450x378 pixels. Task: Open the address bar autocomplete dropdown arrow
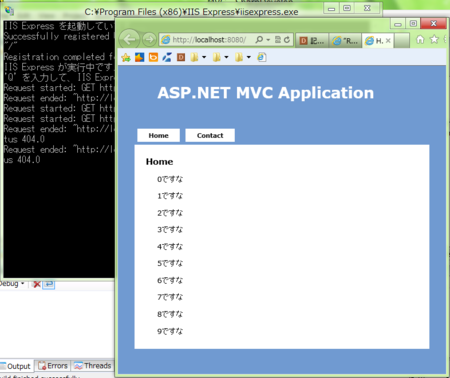click(x=268, y=40)
